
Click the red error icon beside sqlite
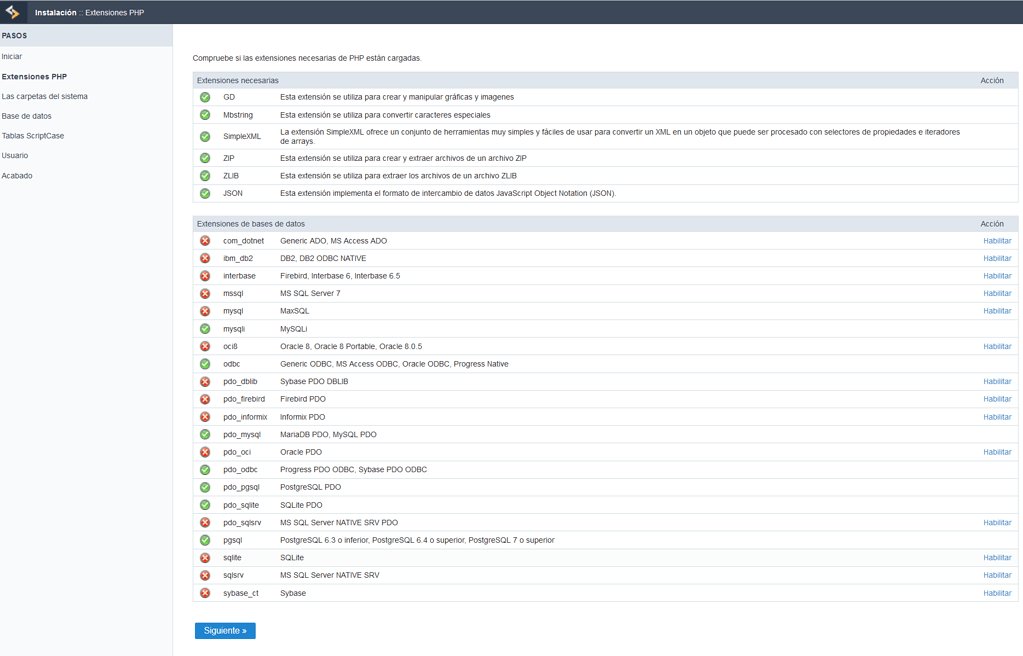click(x=207, y=557)
